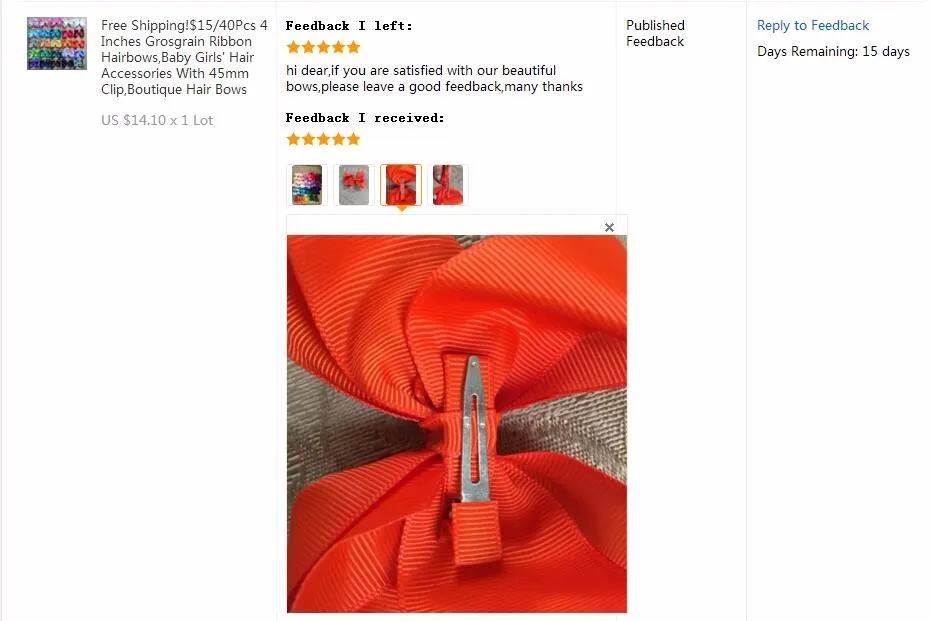Open the Grosgrain Ribbon Hairbows product title
The image size is (932, 621).
pos(184,57)
